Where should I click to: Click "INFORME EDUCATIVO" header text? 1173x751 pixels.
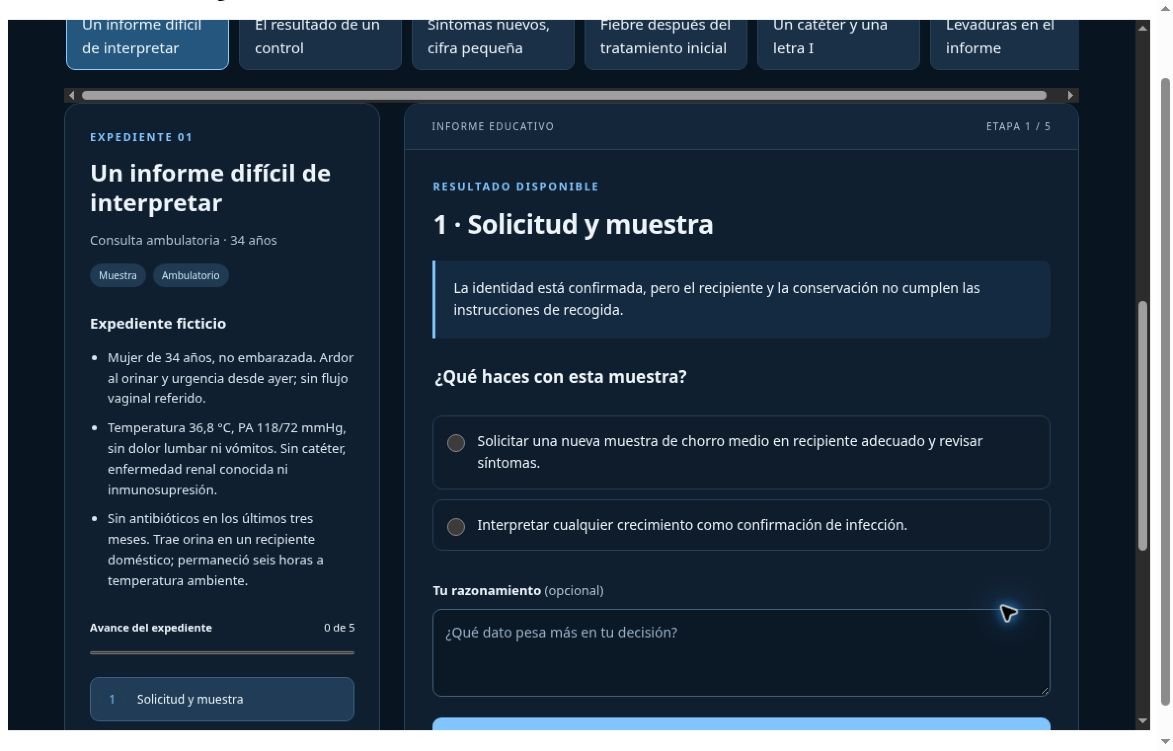tap(493, 126)
